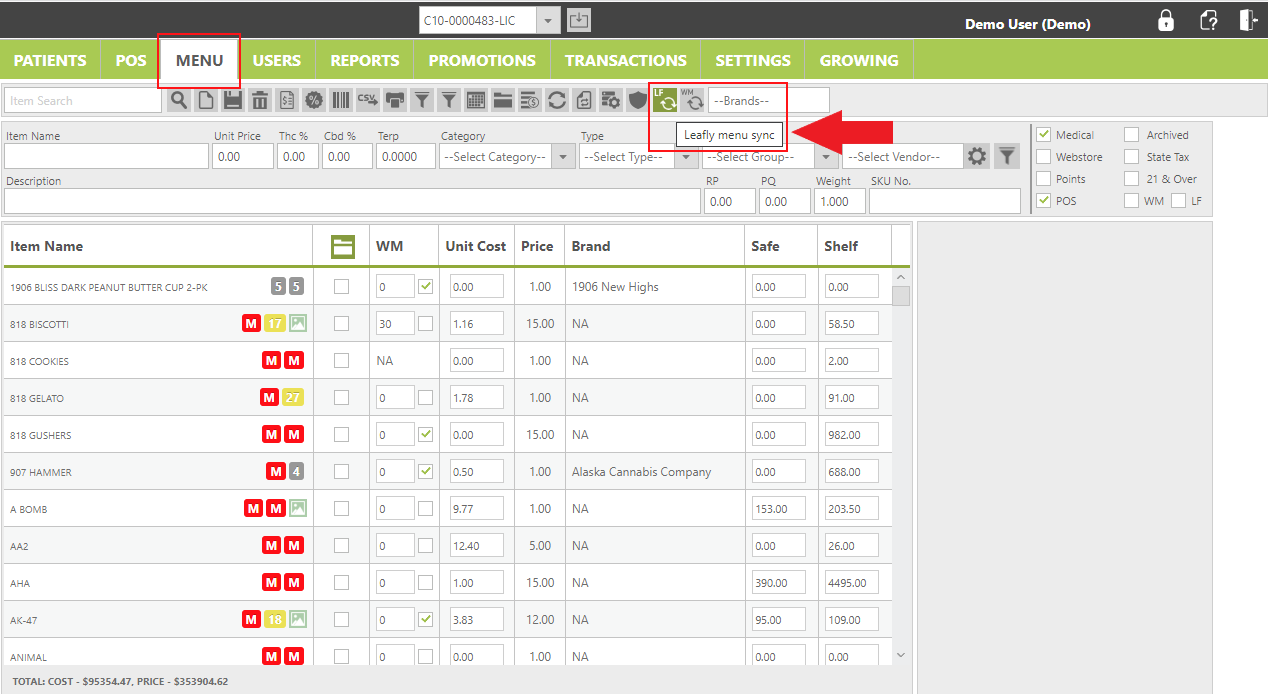Click the document sync arrows icon

pyautogui.click(x=584, y=100)
